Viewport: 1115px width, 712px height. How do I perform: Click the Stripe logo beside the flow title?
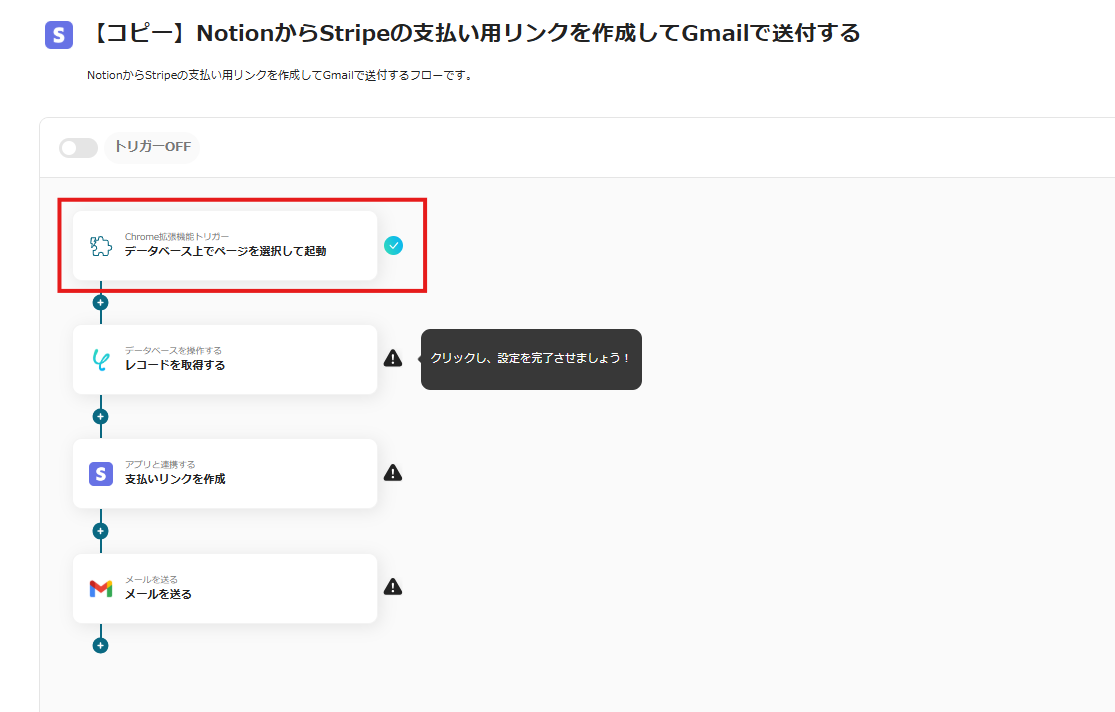click(59, 34)
